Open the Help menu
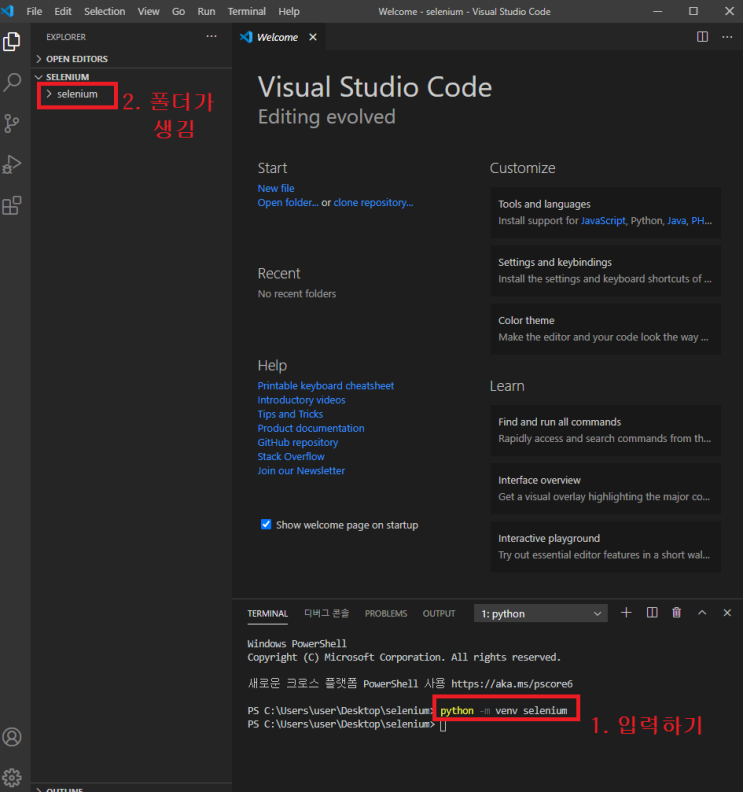Viewport: 743px width, 792px height. (x=288, y=11)
